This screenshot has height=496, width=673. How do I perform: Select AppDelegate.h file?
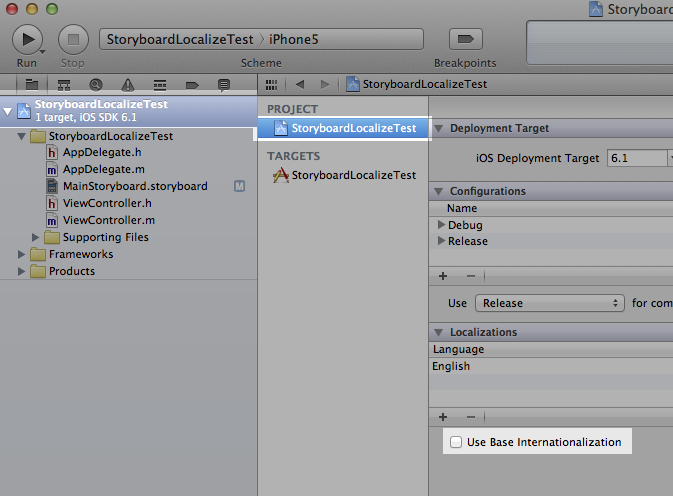(x=102, y=152)
